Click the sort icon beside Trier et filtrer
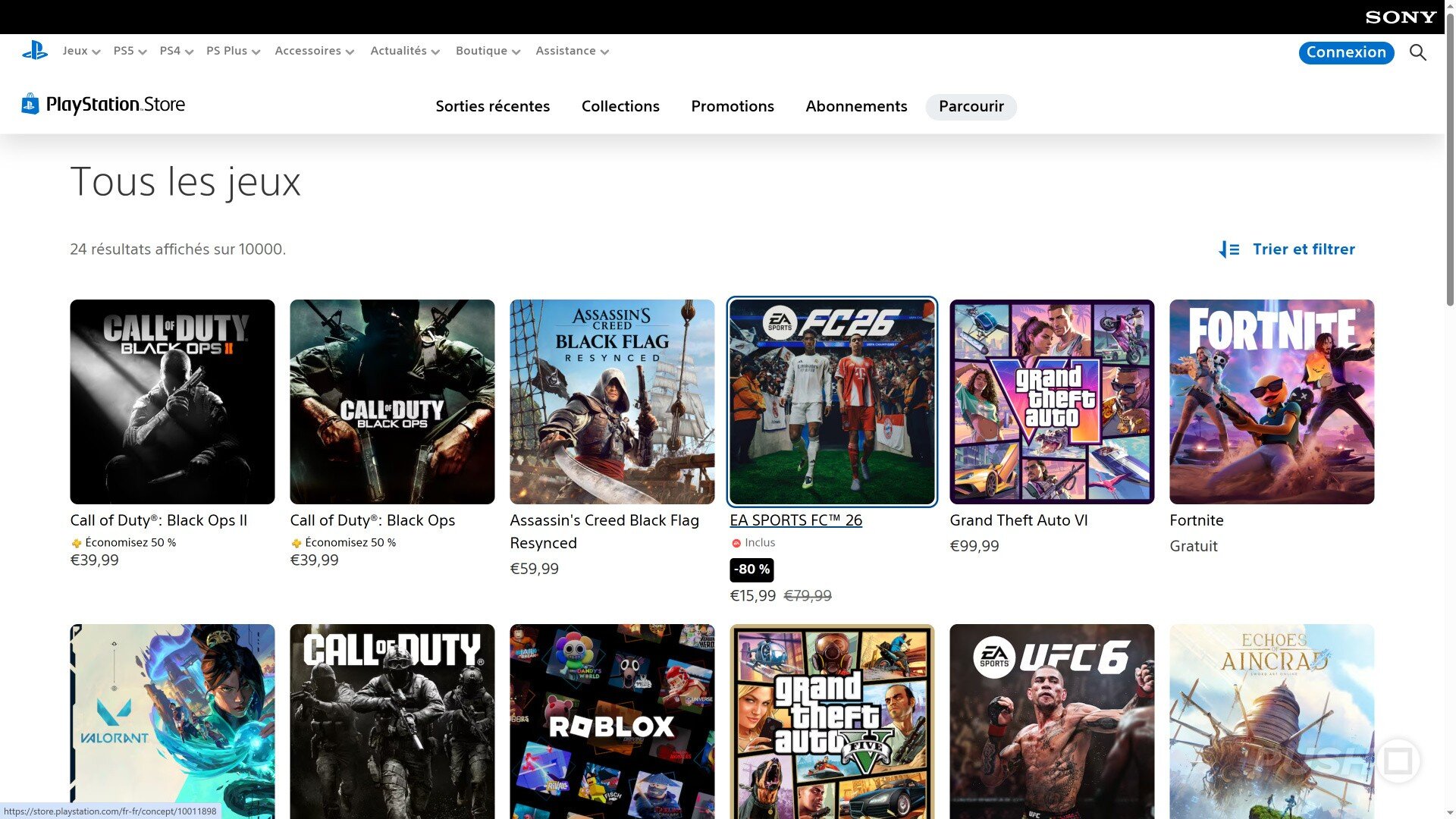 [x=1228, y=249]
